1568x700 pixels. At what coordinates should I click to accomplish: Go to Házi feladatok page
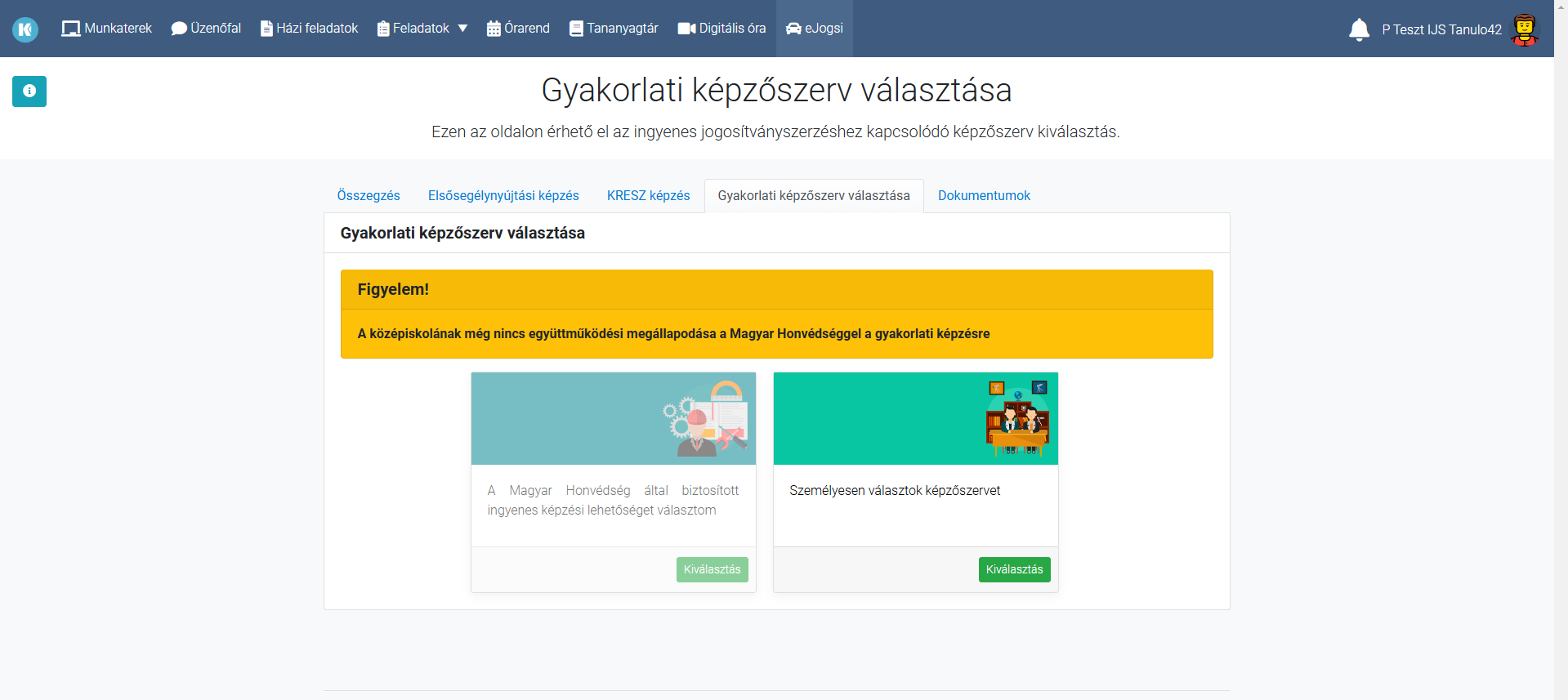(x=309, y=29)
